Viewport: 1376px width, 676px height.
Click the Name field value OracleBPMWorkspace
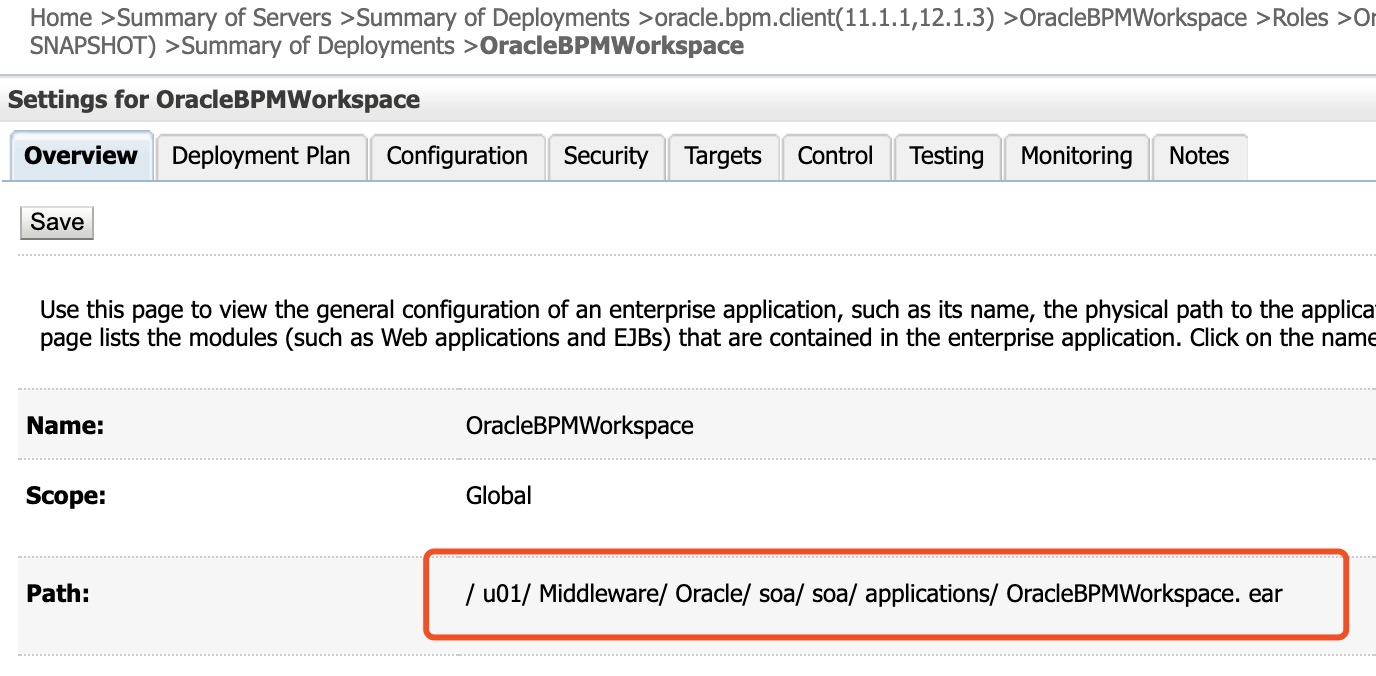coord(580,425)
